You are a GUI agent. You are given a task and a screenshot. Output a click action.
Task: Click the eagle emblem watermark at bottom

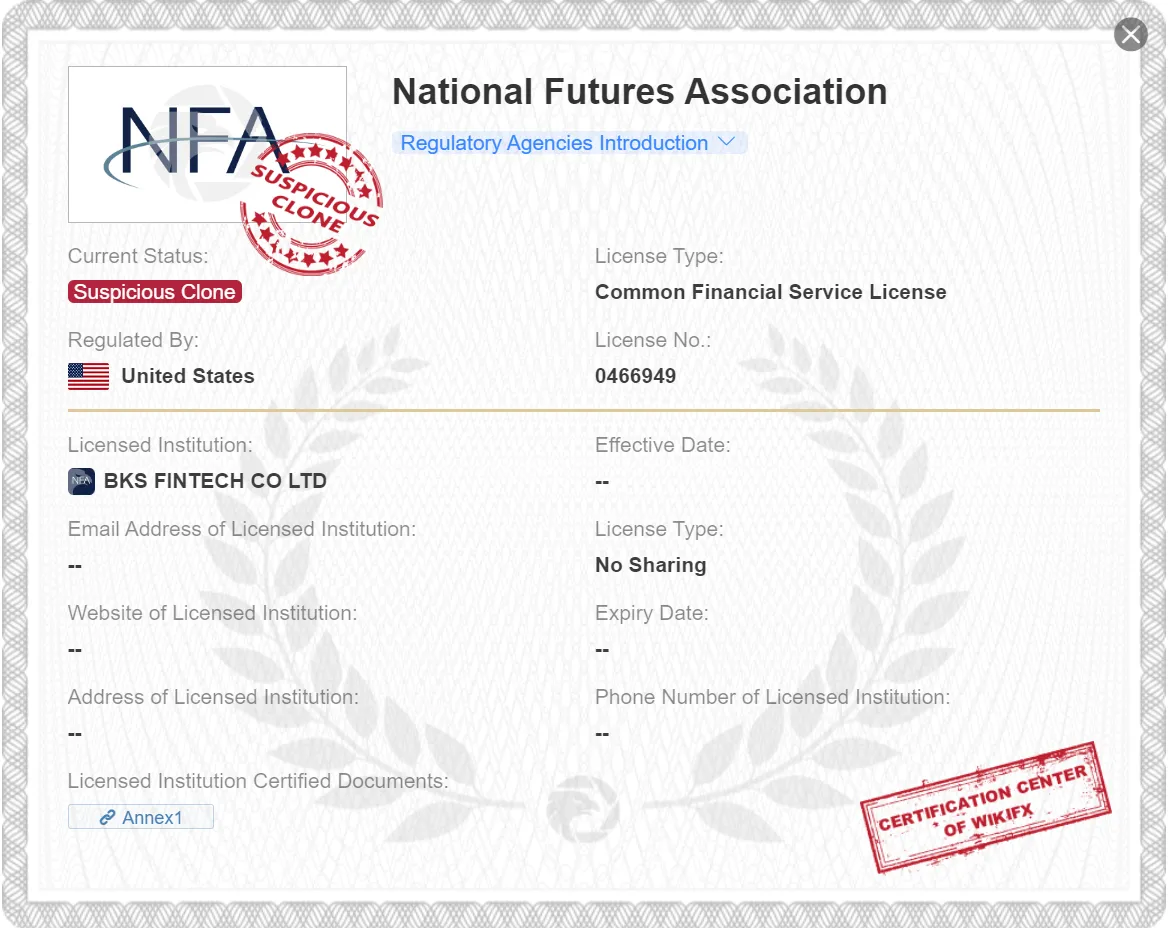[583, 809]
